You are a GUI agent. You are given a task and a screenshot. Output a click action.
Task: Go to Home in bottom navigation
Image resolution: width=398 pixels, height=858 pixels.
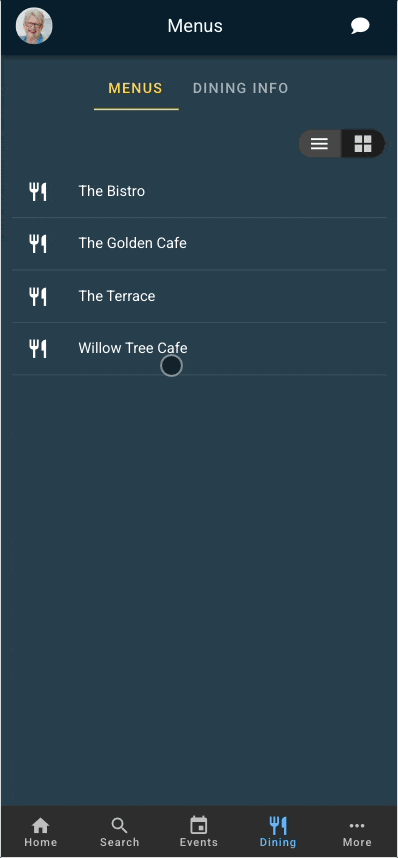click(x=41, y=832)
